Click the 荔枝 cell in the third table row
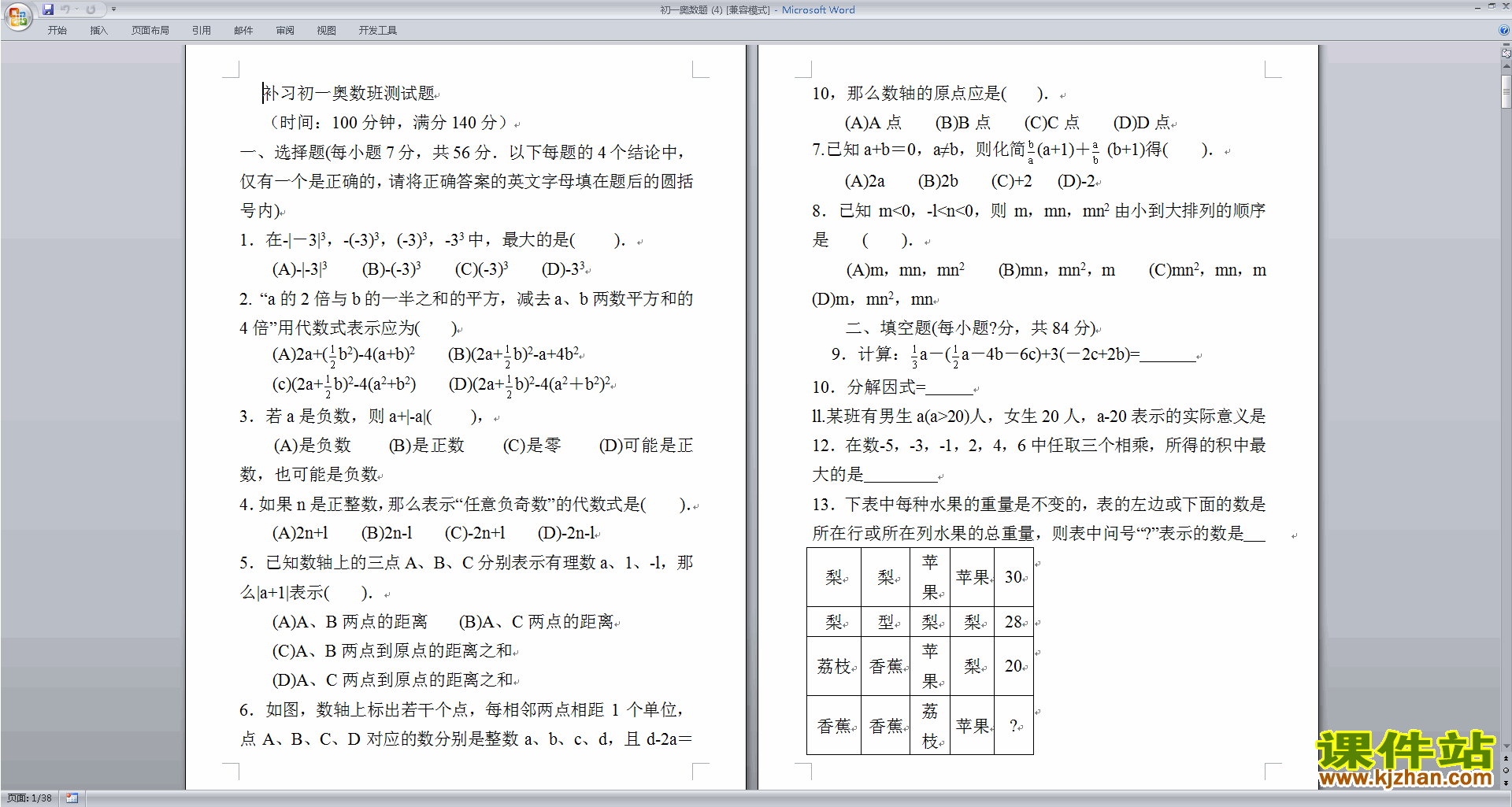1512x807 pixels. click(834, 666)
